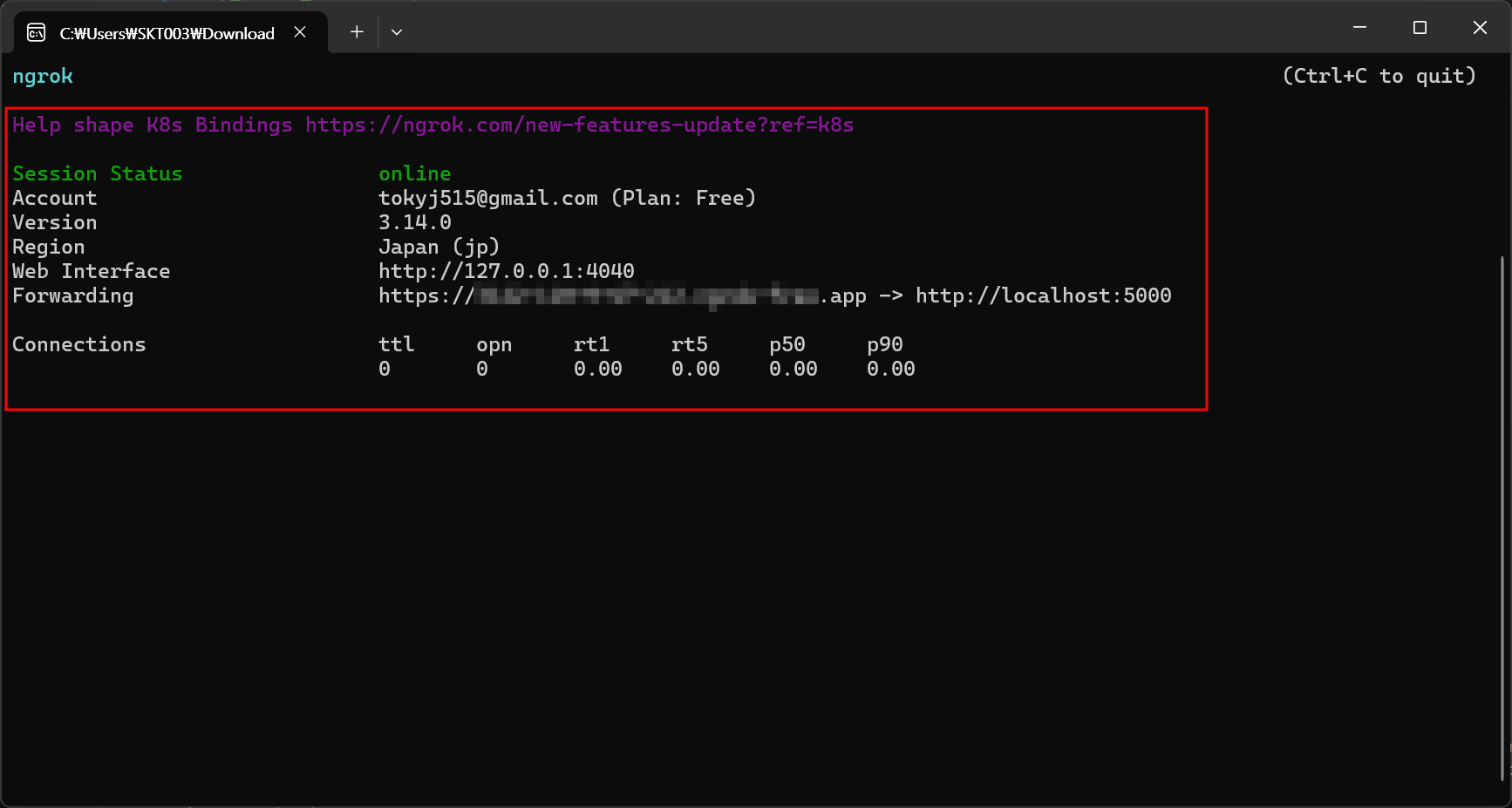Click the http://localhost:5000 target address
The width and height of the screenshot is (1512, 808).
pos(1044,295)
